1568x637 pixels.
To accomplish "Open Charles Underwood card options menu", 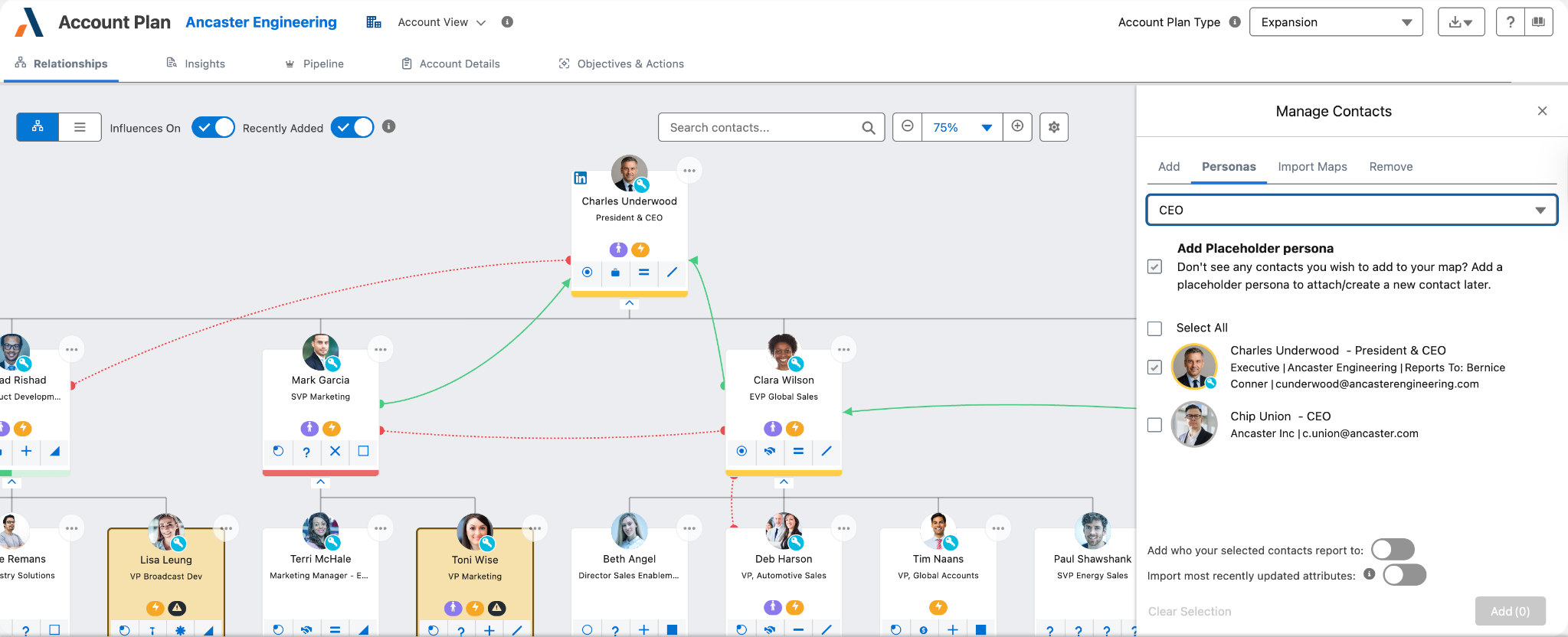I will [689, 171].
